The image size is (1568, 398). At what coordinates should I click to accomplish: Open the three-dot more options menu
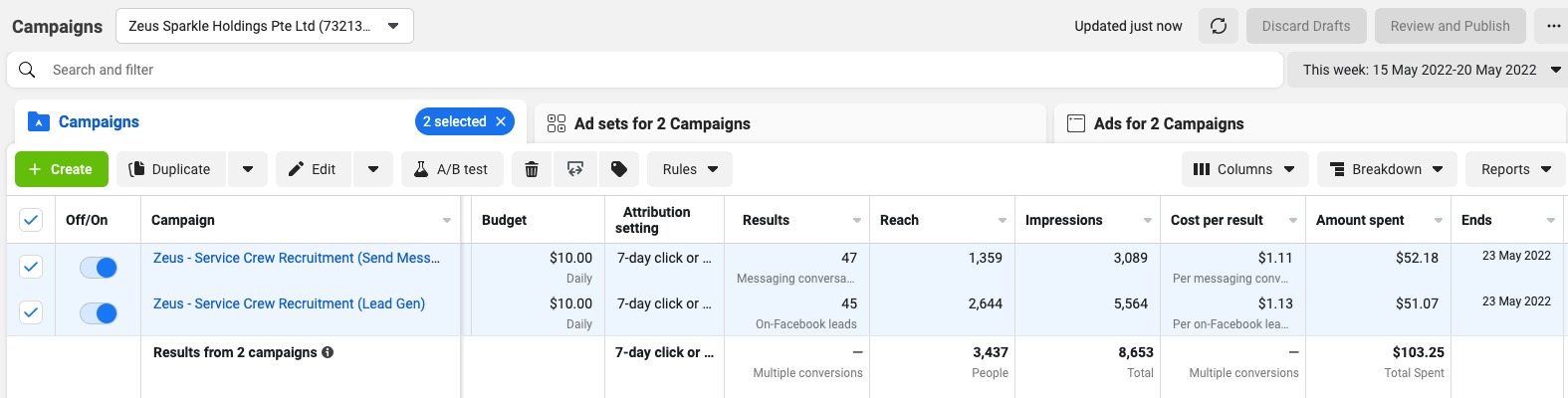[1553, 26]
